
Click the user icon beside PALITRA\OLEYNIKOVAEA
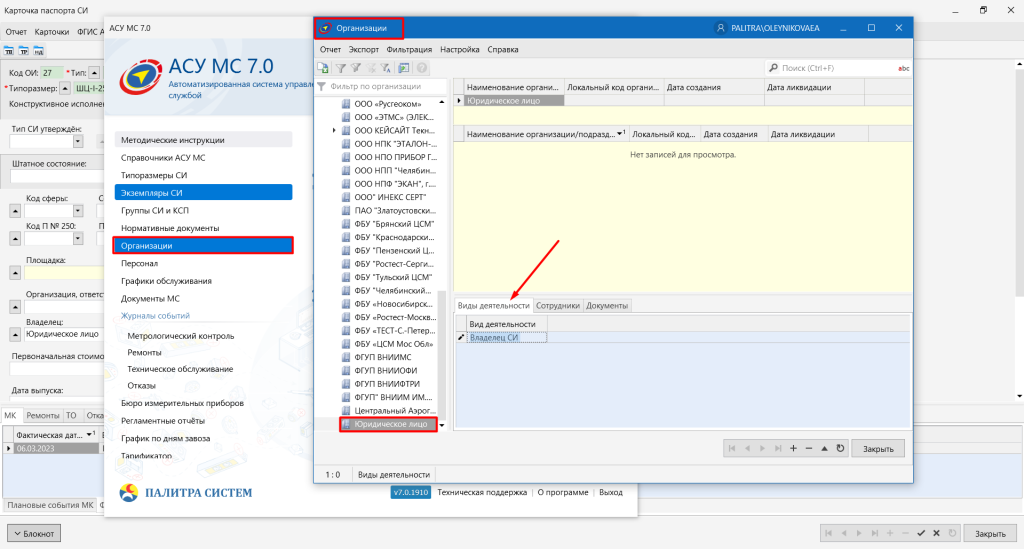point(721,28)
